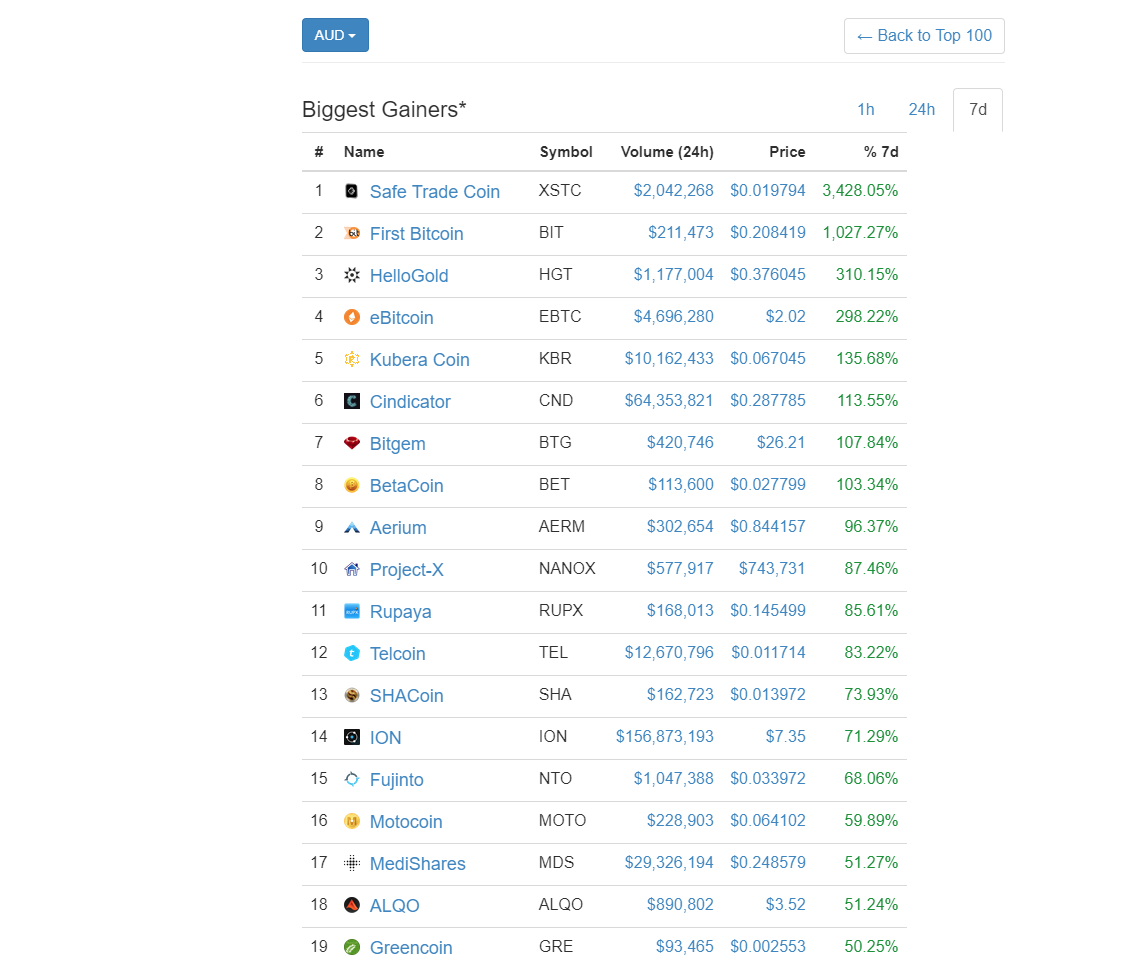
Task: Click the Greencoin green leaf icon
Action: (x=351, y=947)
